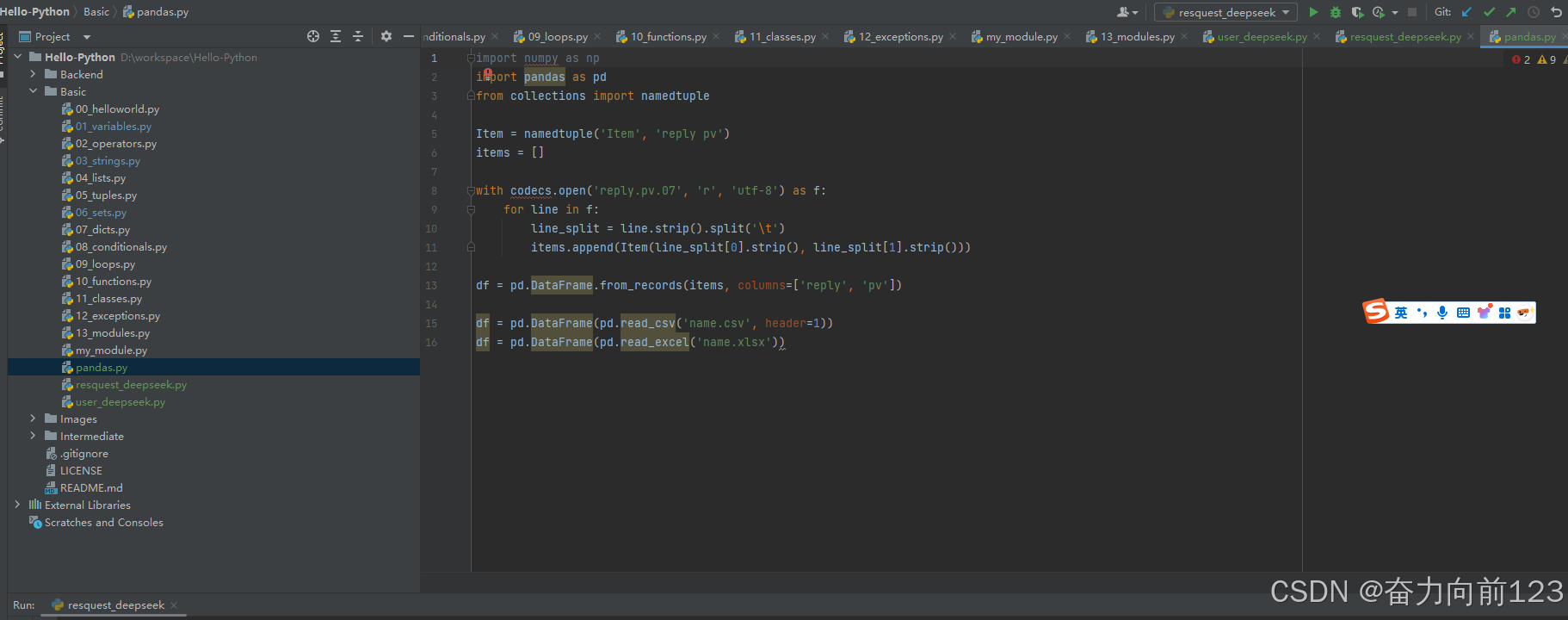The height and width of the screenshot is (620, 1568).
Task: Expand the Backend folder
Action: 34,74
